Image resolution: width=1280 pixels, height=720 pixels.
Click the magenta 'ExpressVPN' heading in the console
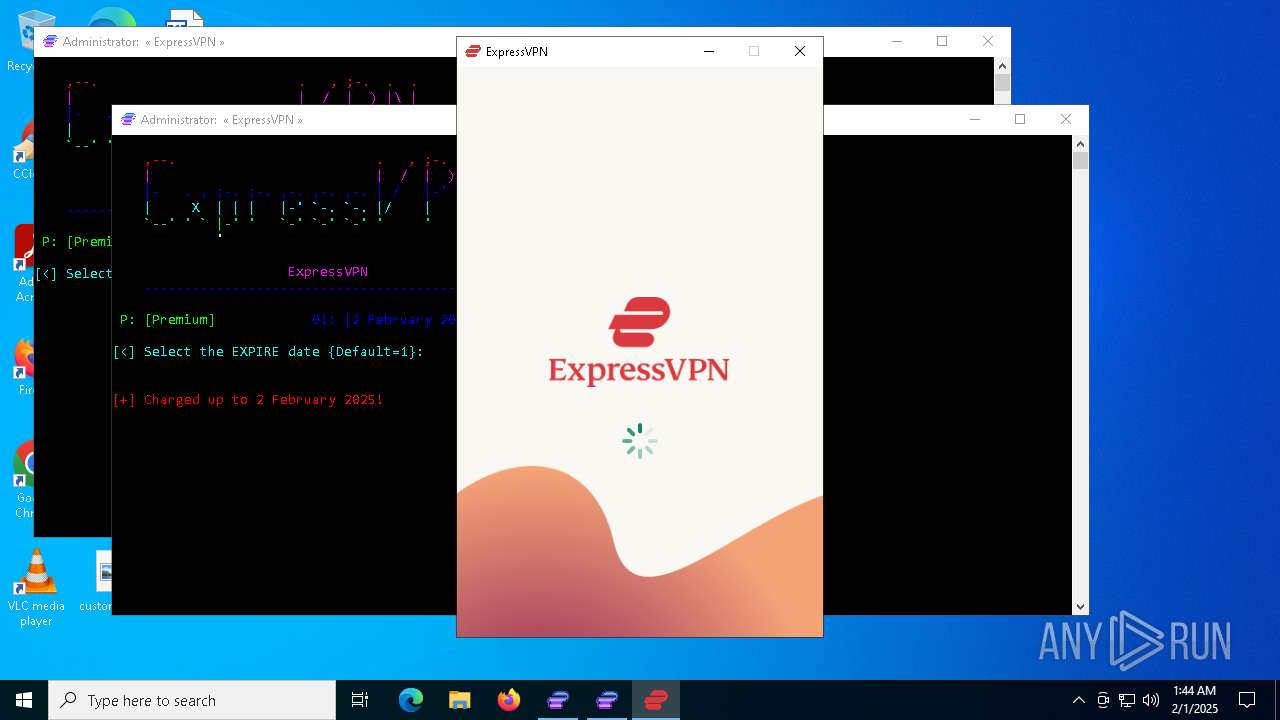(328, 272)
